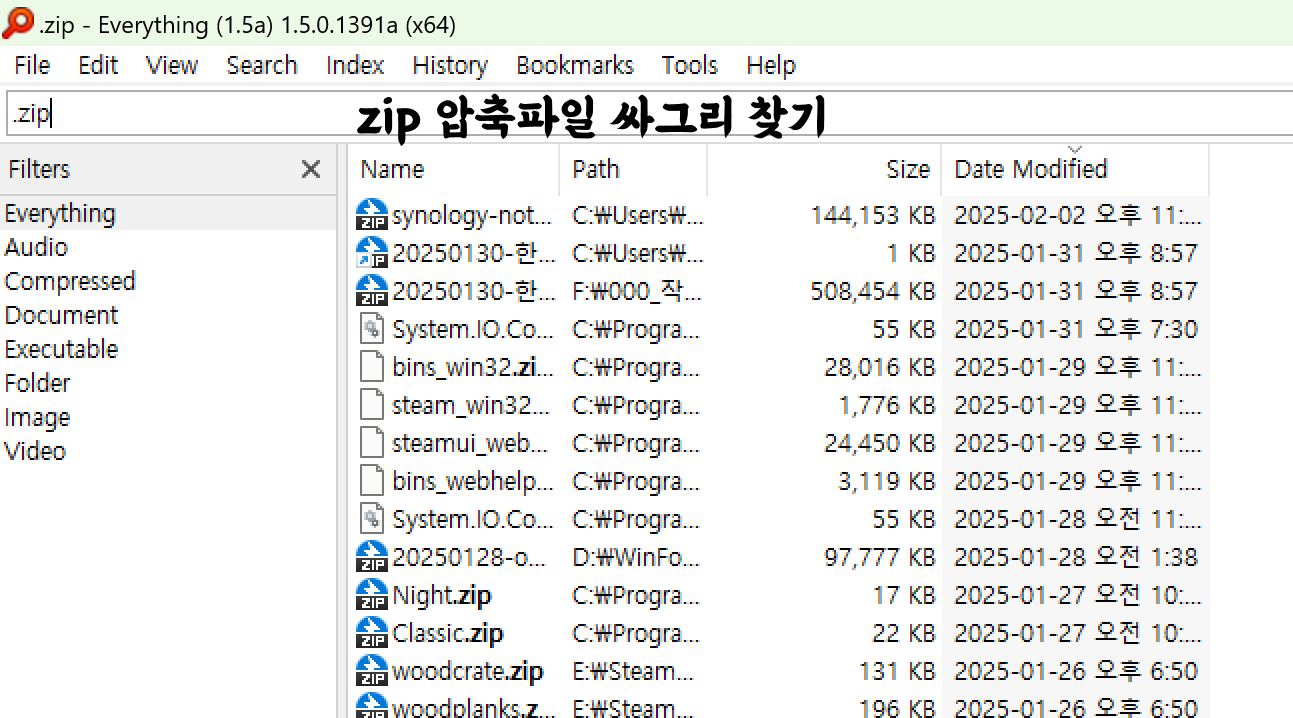Sort results by Path column header
Screen dimensions: 1293x718
point(633,169)
